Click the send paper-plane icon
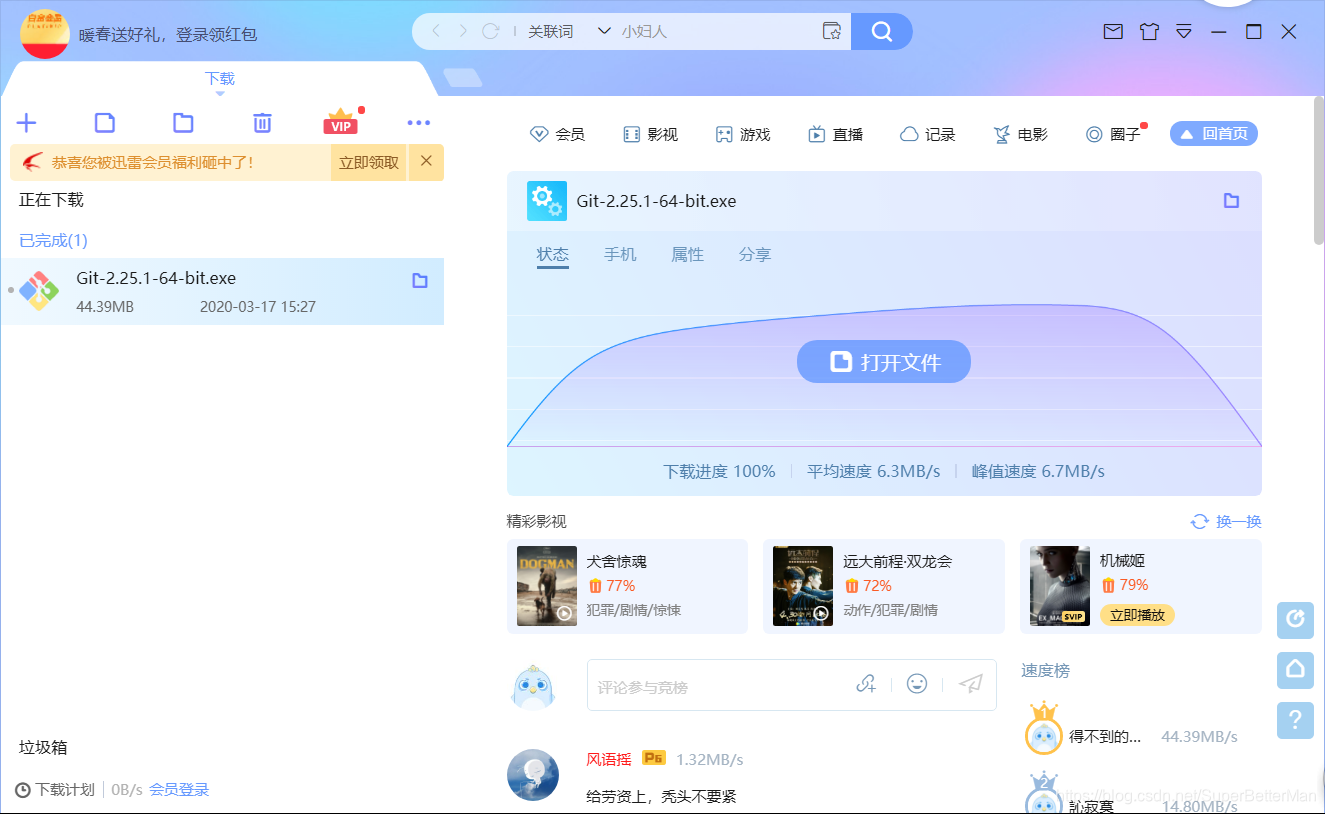The width and height of the screenshot is (1325, 814). (x=971, y=684)
